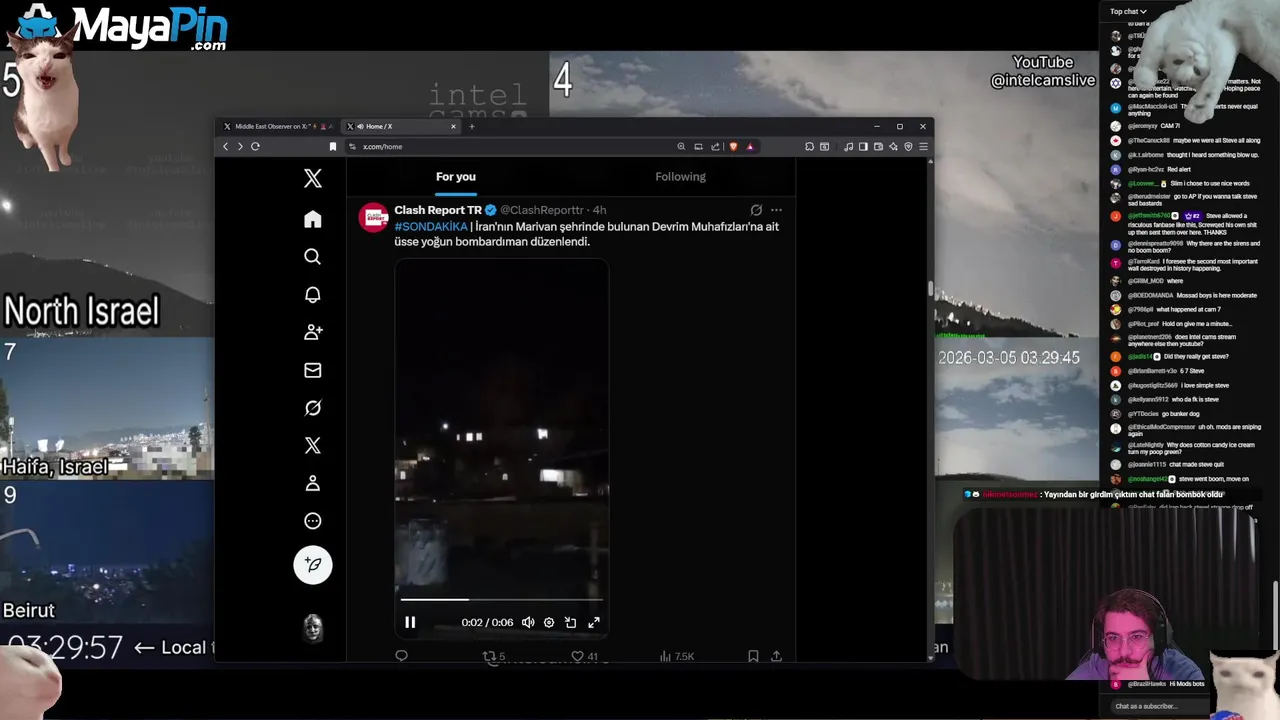1280x720 pixels.
Task: Go forward in browser
Action: [240, 146]
